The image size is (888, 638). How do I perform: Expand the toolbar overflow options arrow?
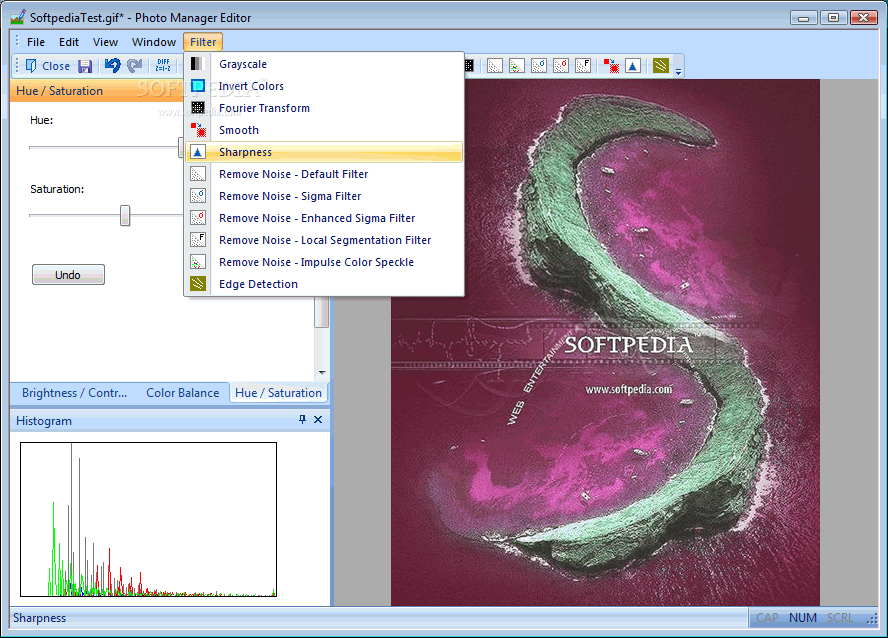[678, 71]
